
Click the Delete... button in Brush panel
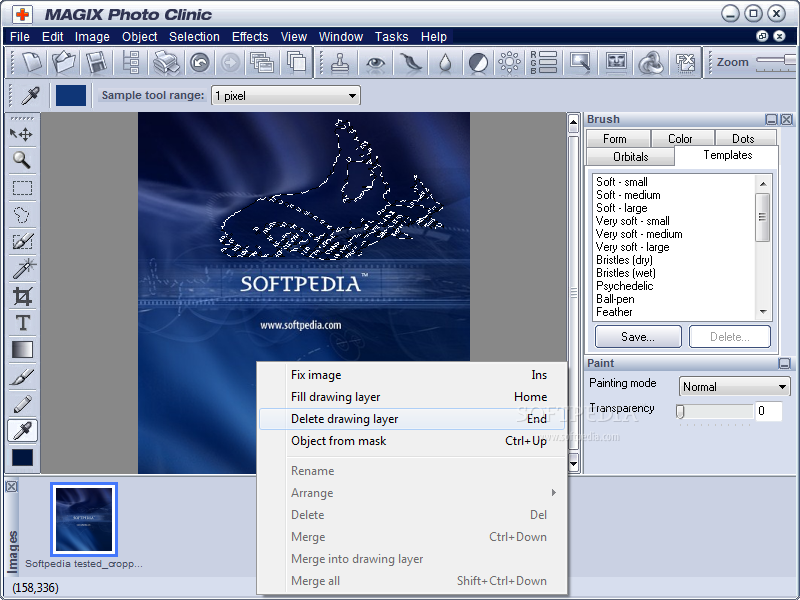(730, 337)
